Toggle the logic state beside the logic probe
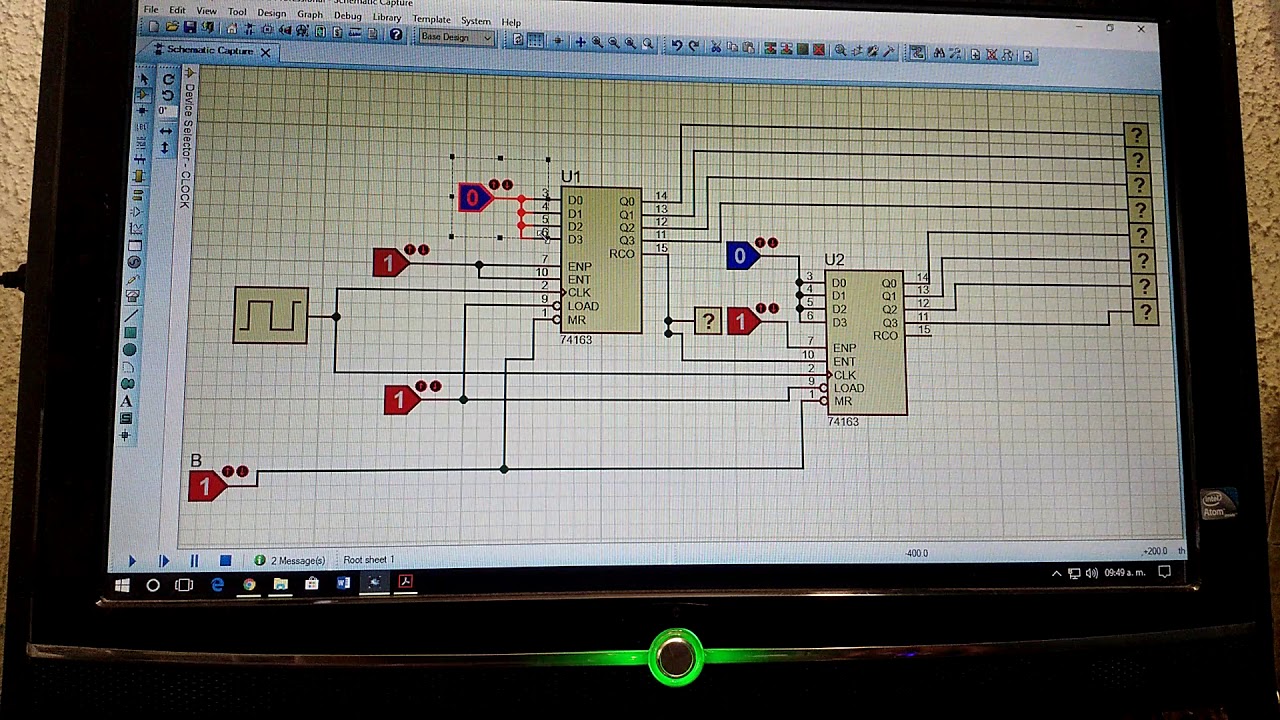The height and width of the screenshot is (720, 1280). [742, 322]
